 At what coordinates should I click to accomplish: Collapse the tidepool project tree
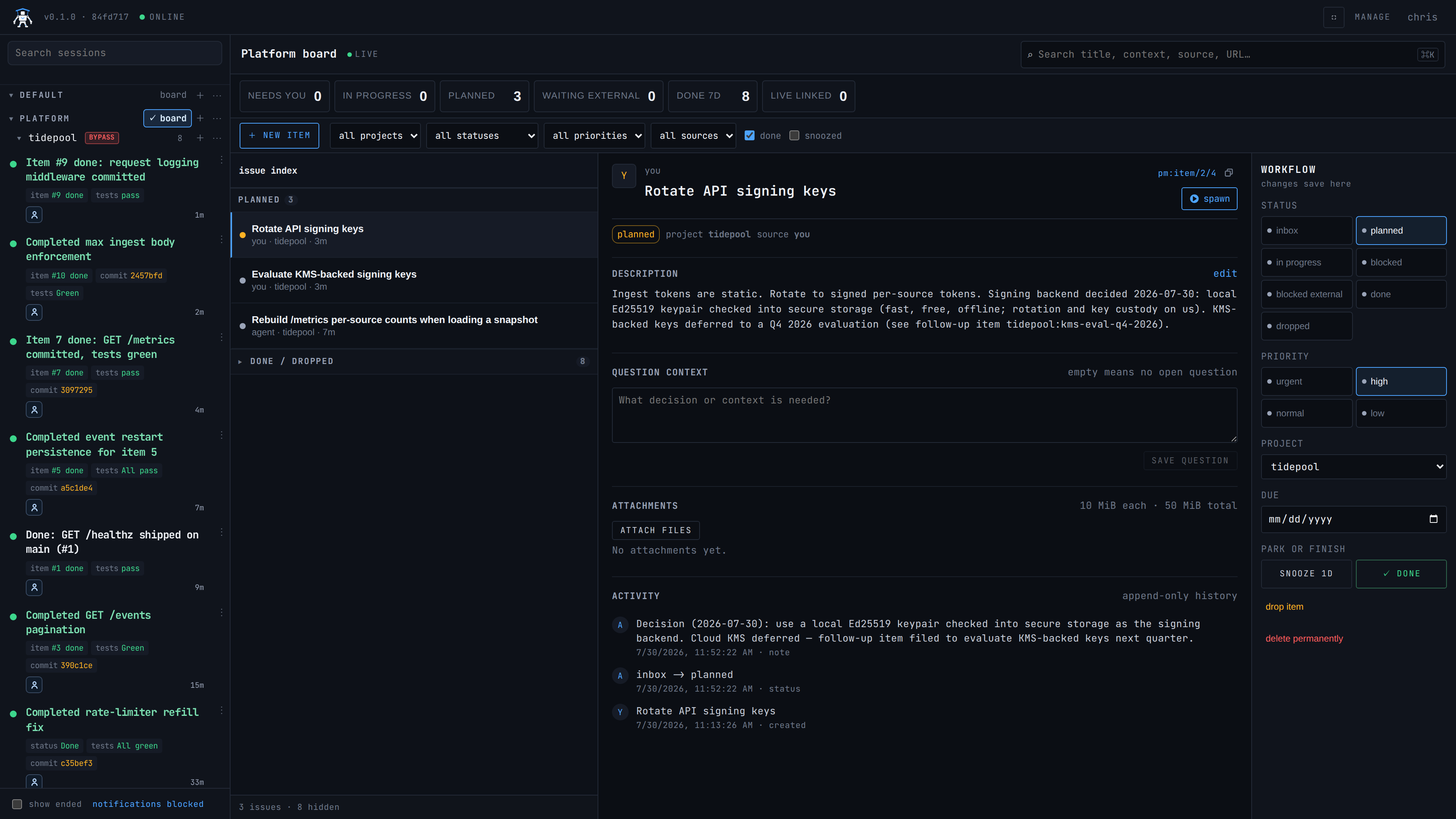pos(19,138)
